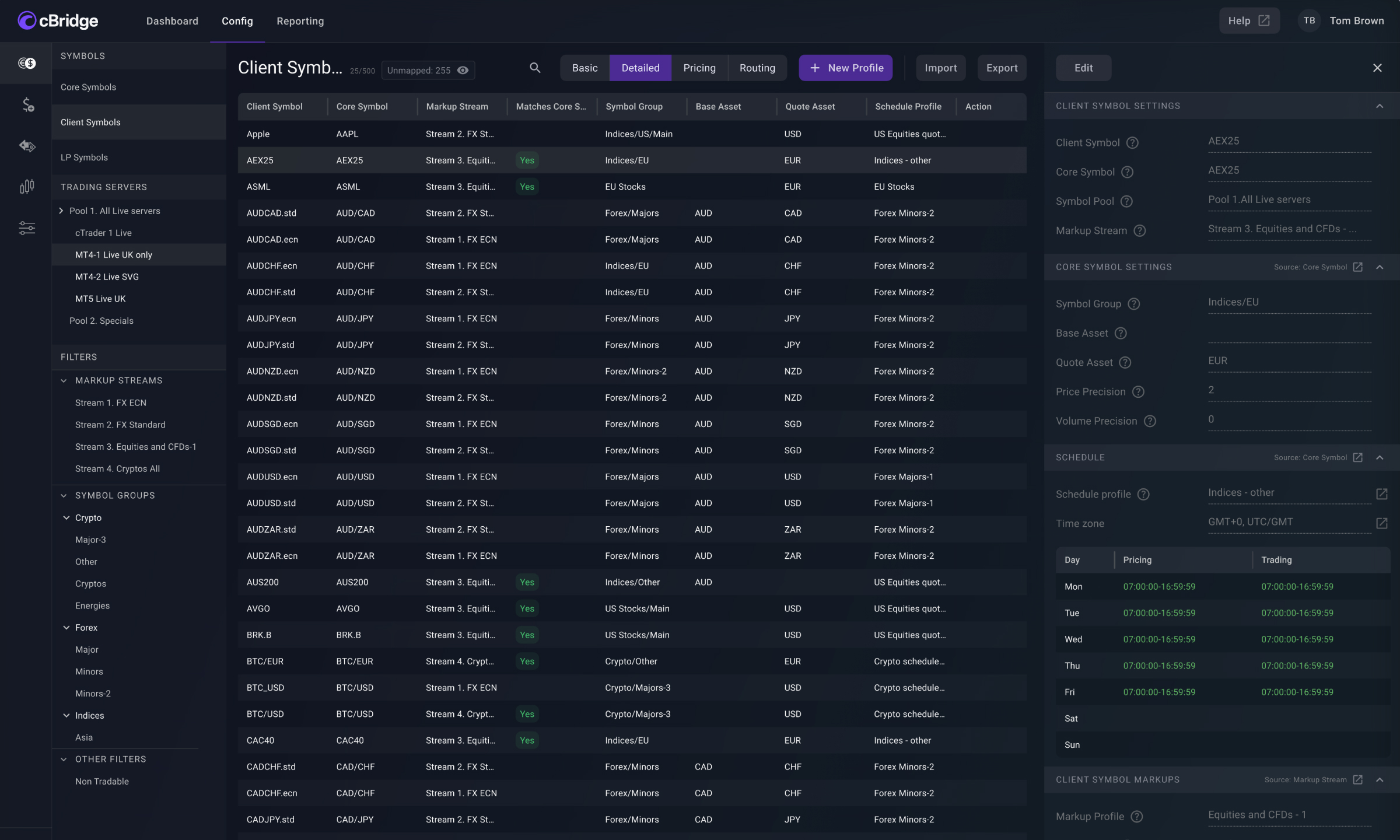Go to the Dashboard tab
This screenshot has width=1400, height=840.
pos(172,21)
